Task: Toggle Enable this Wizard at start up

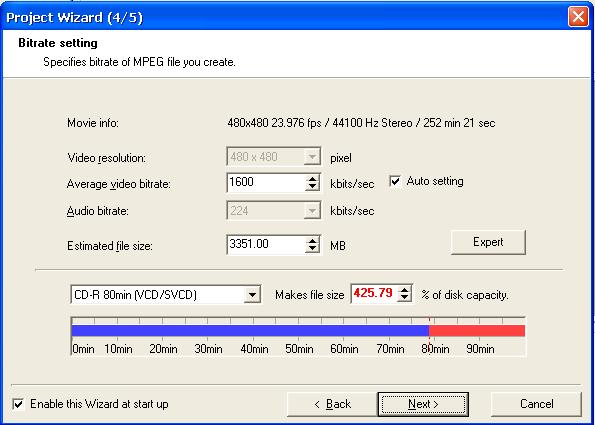Action: point(18,404)
